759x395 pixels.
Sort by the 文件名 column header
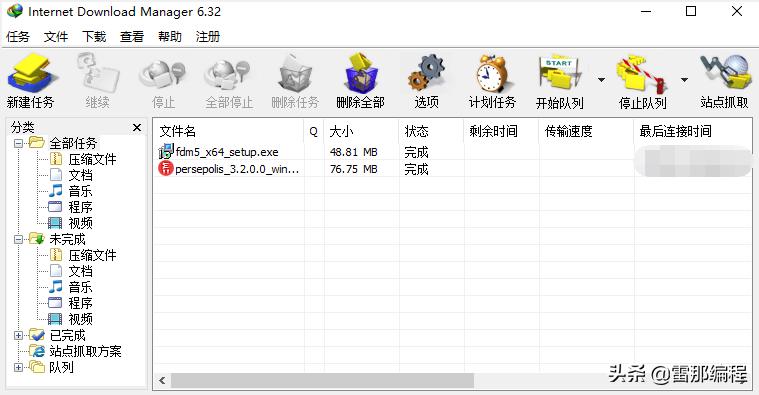[228, 131]
